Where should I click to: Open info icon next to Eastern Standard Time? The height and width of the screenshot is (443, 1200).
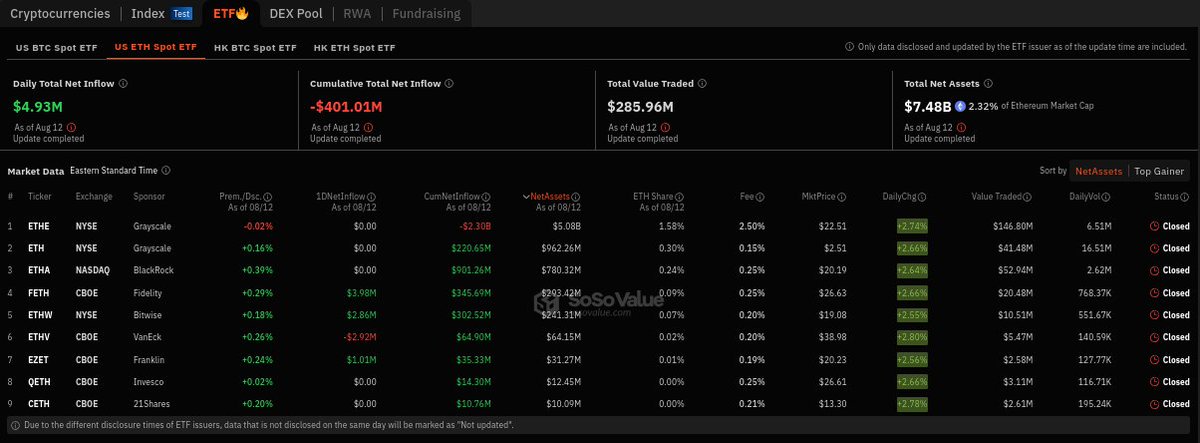[x=166, y=171]
